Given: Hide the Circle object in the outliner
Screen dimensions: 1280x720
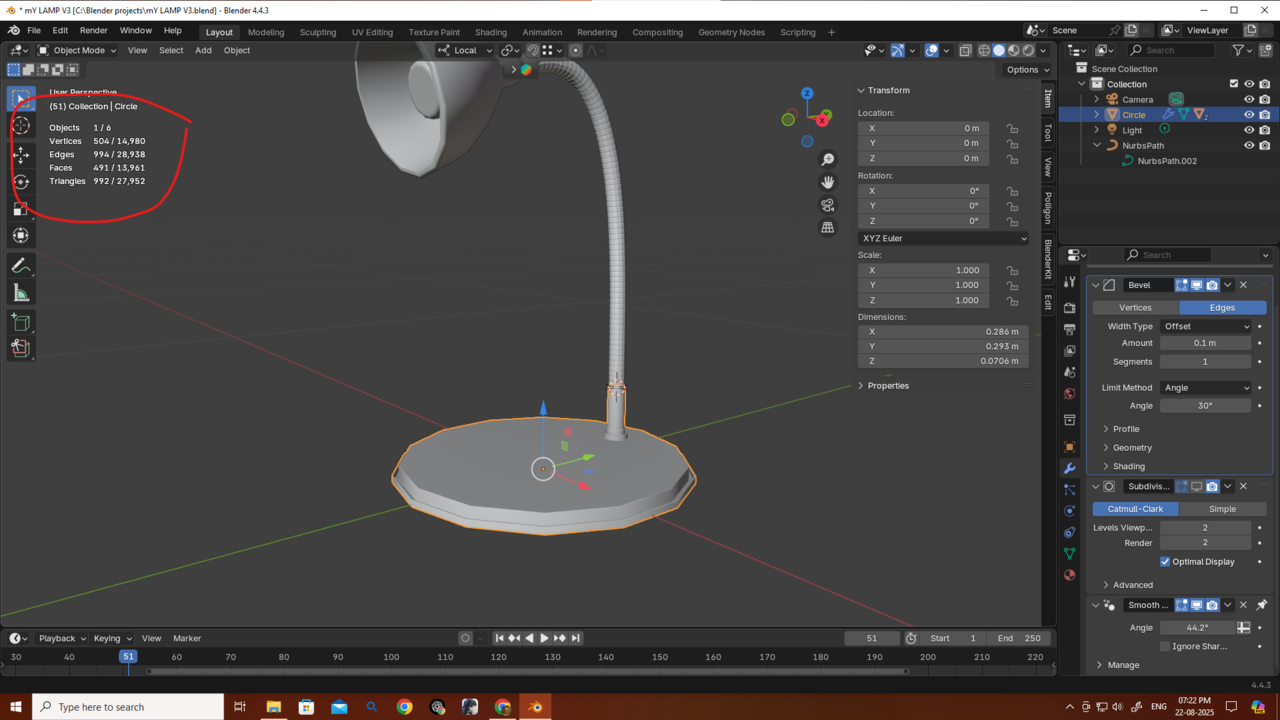Looking at the screenshot, I should point(1248,115).
